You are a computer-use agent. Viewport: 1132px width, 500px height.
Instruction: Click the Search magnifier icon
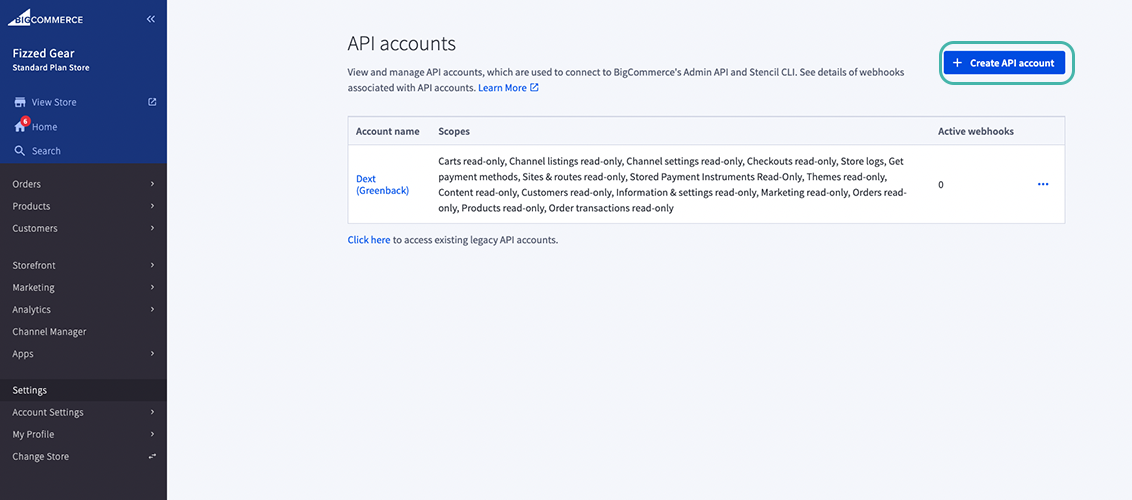point(19,151)
